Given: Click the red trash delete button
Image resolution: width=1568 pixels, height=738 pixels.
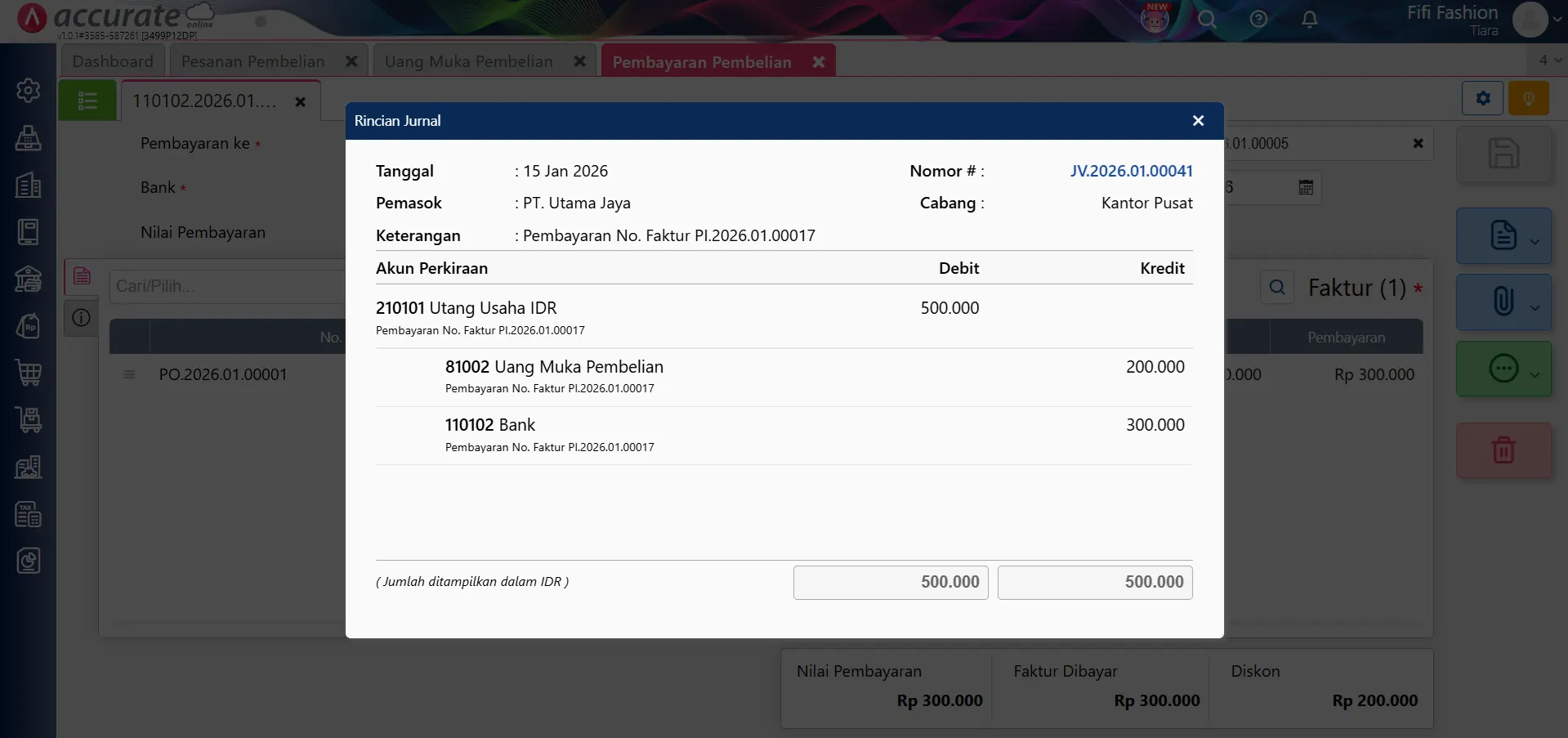Looking at the screenshot, I should [1503, 450].
